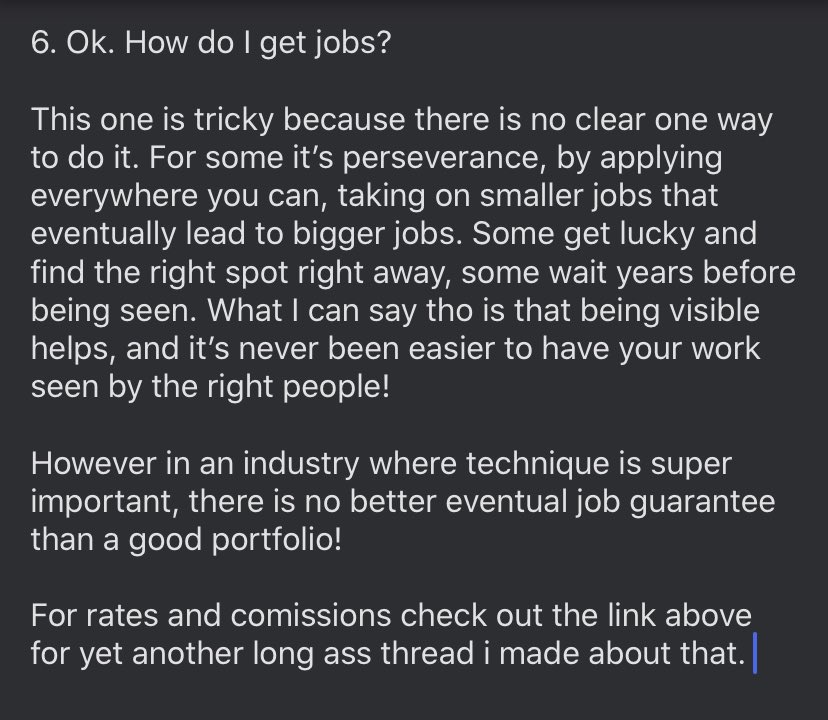This screenshot has height=720, width=828.
Task: Click the word "eventually" in the text
Action: tap(104, 235)
